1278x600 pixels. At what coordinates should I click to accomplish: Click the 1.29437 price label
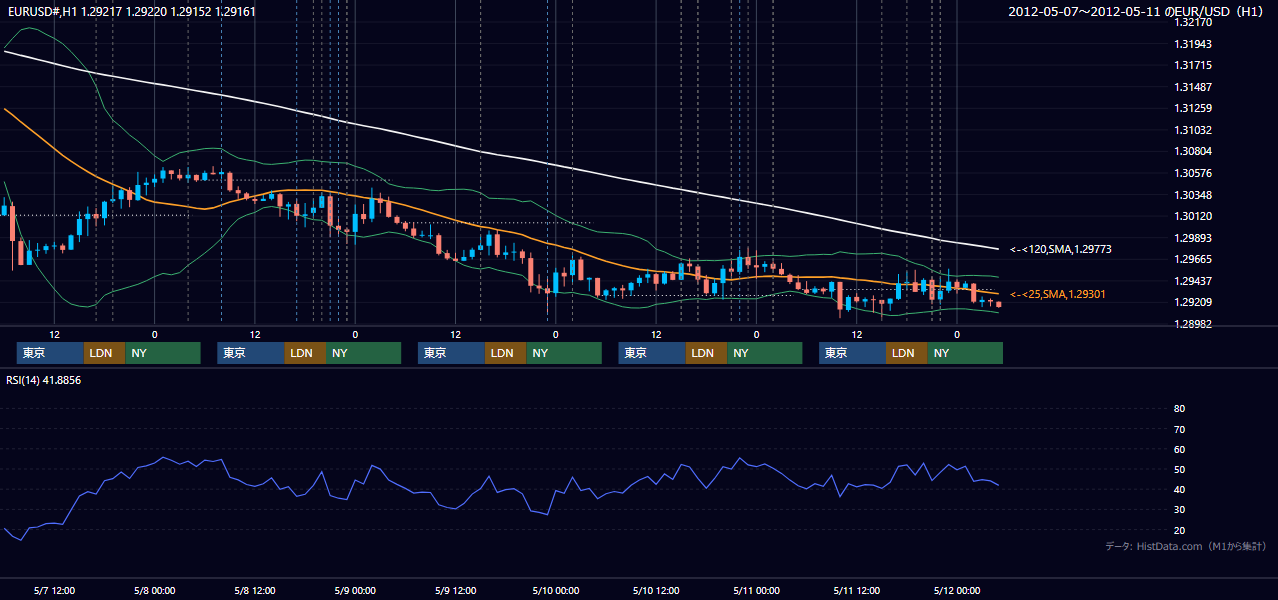pos(1193,281)
